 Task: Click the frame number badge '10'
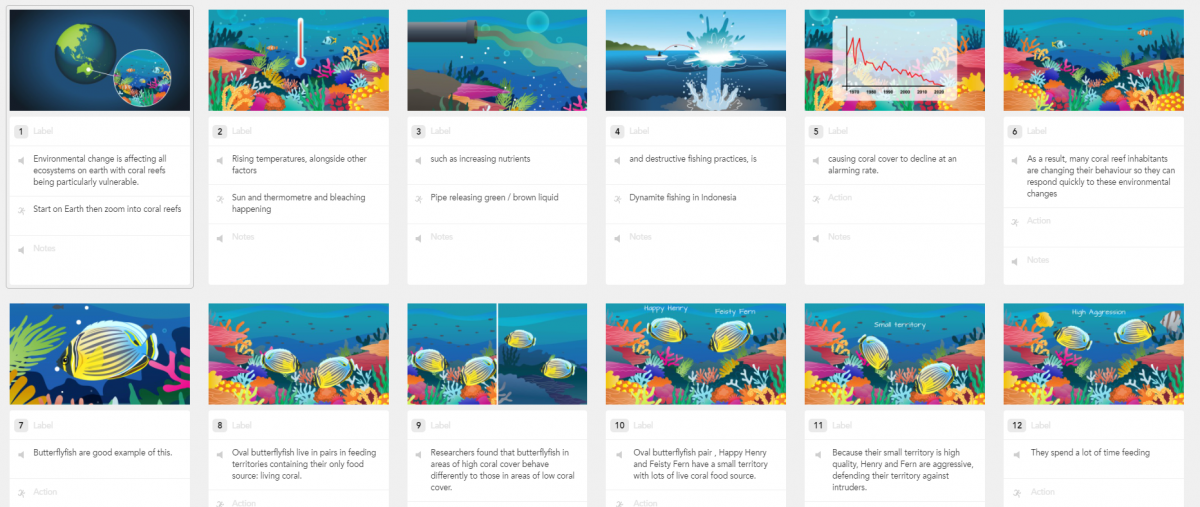coord(619,425)
